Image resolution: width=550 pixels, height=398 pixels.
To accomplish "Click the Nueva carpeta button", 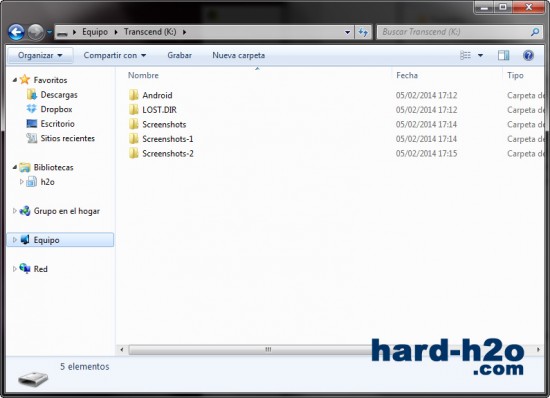I will (239, 55).
